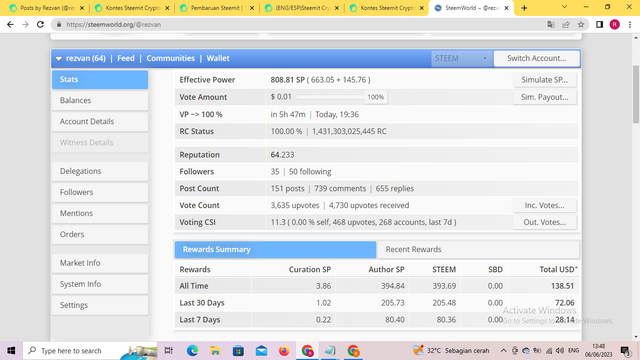Collapse the rezvan account header arrow
This screenshot has height=360, width=640.
pyautogui.click(x=59, y=58)
